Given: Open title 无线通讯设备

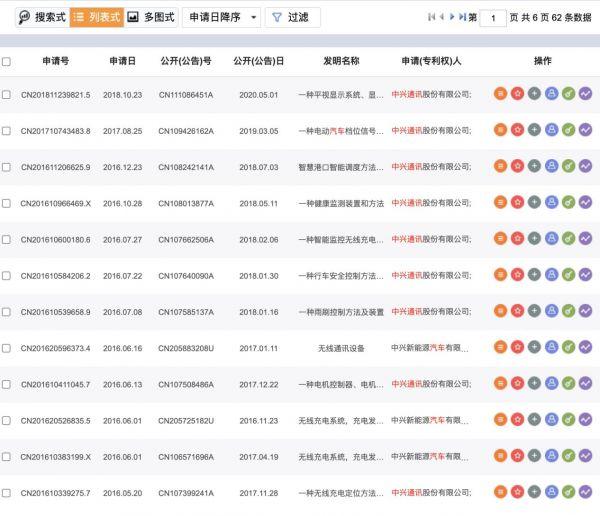Looking at the screenshot, I should [x=341, y=348].
